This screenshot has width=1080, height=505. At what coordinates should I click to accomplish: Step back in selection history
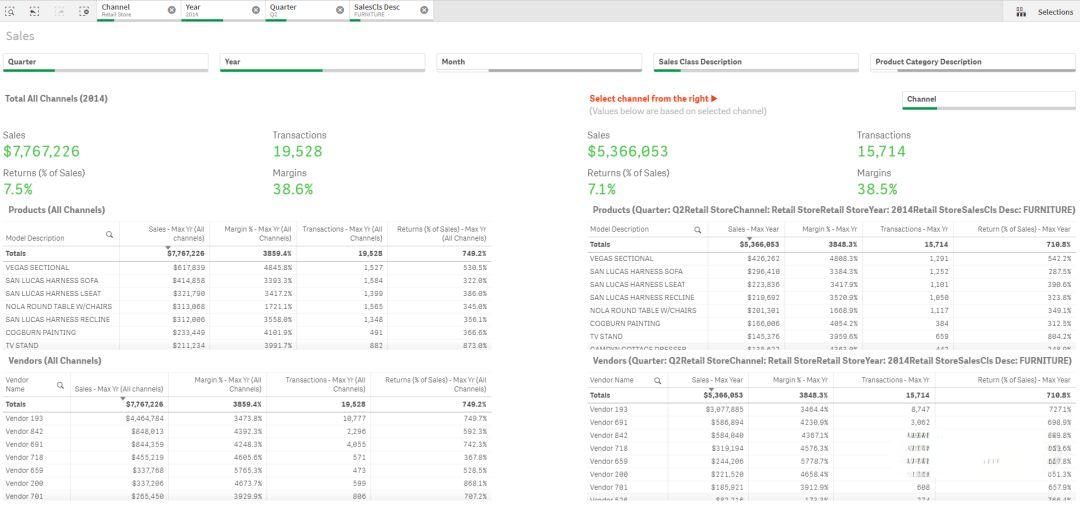tap(35, 11)
